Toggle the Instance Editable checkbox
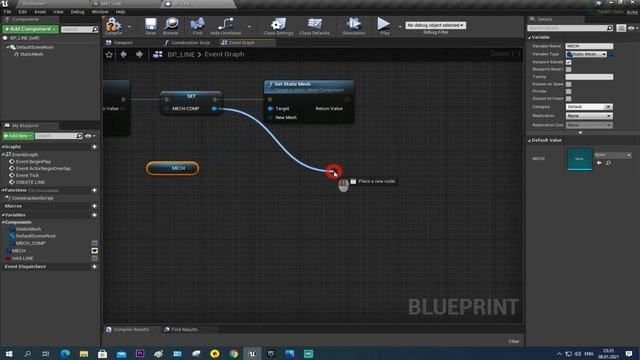This screenshot has width=640, height=360. (x=569, y=62)
